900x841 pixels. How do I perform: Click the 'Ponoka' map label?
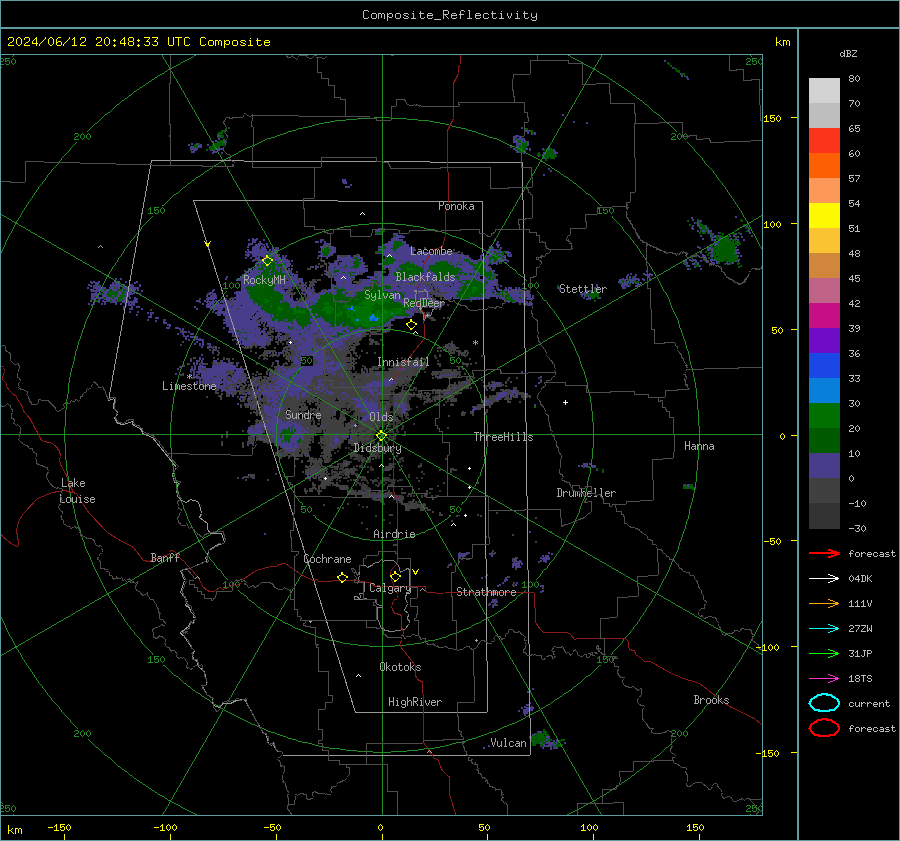pyautogui.click(x=456, y=206)
